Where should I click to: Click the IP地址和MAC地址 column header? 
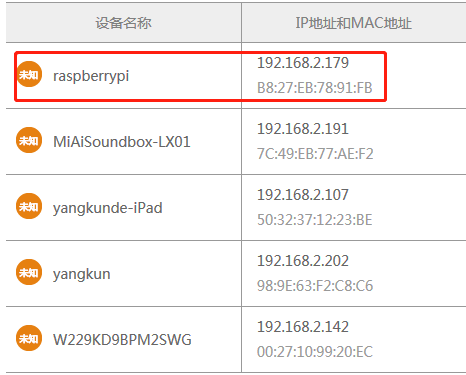[x=353, y=23]
